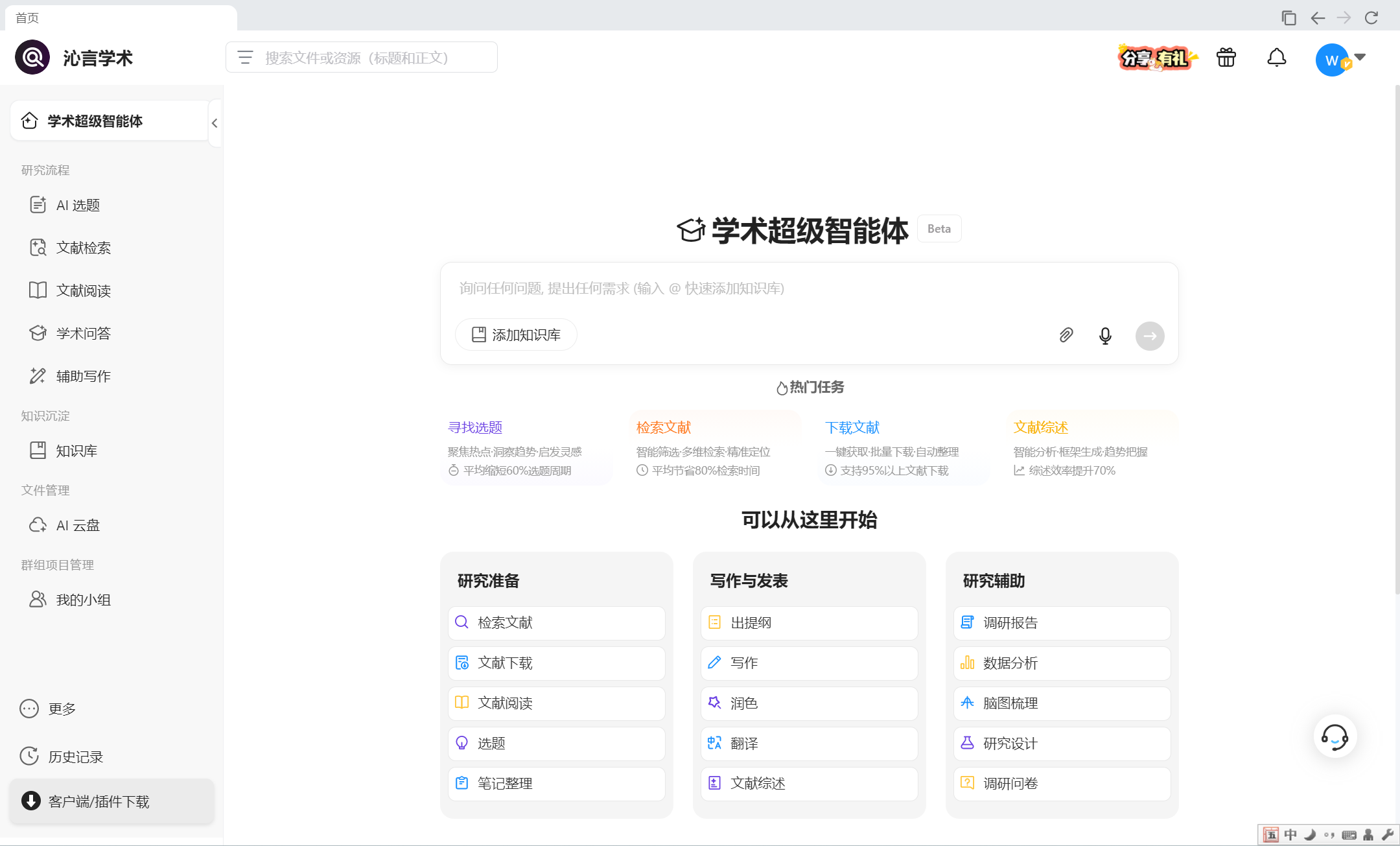Click the refresh icon in the tab bar

tap(1371, 18)
